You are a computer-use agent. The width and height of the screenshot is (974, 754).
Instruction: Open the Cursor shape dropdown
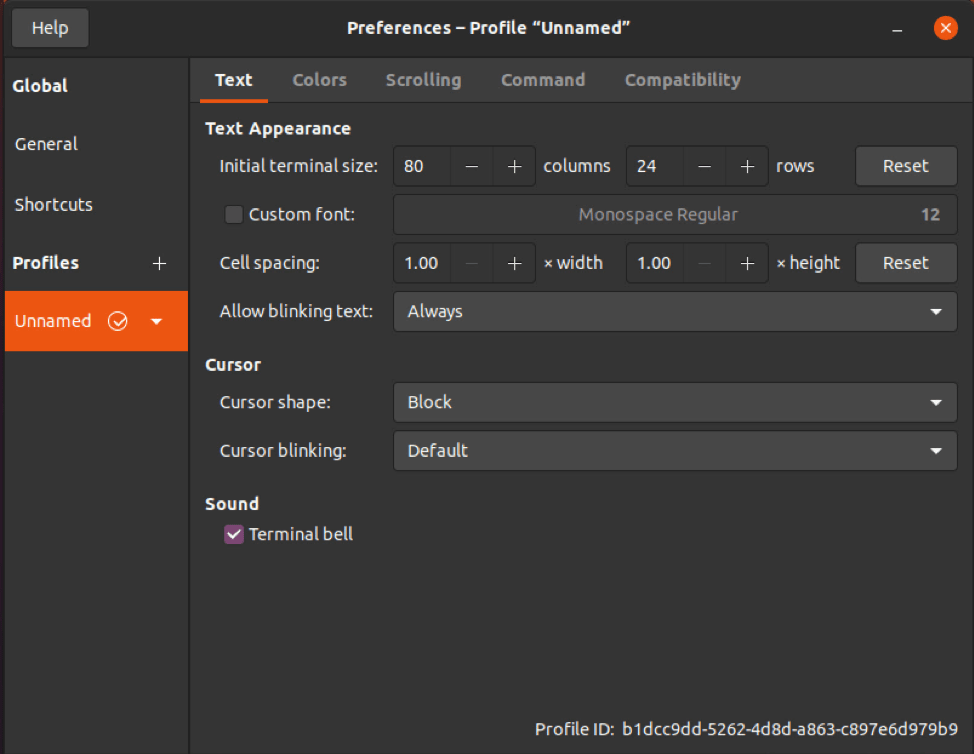click(675, 402)
